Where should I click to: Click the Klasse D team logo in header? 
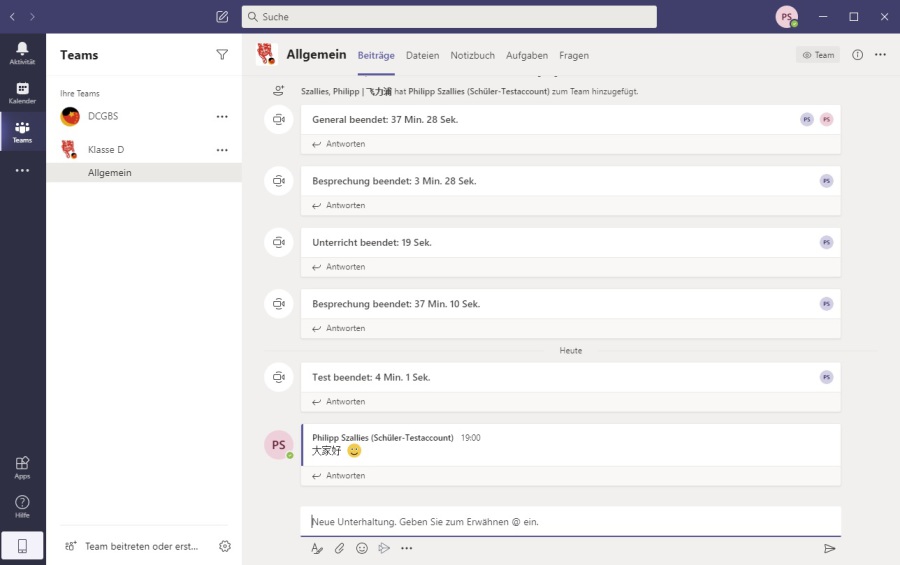pos(267,54)
